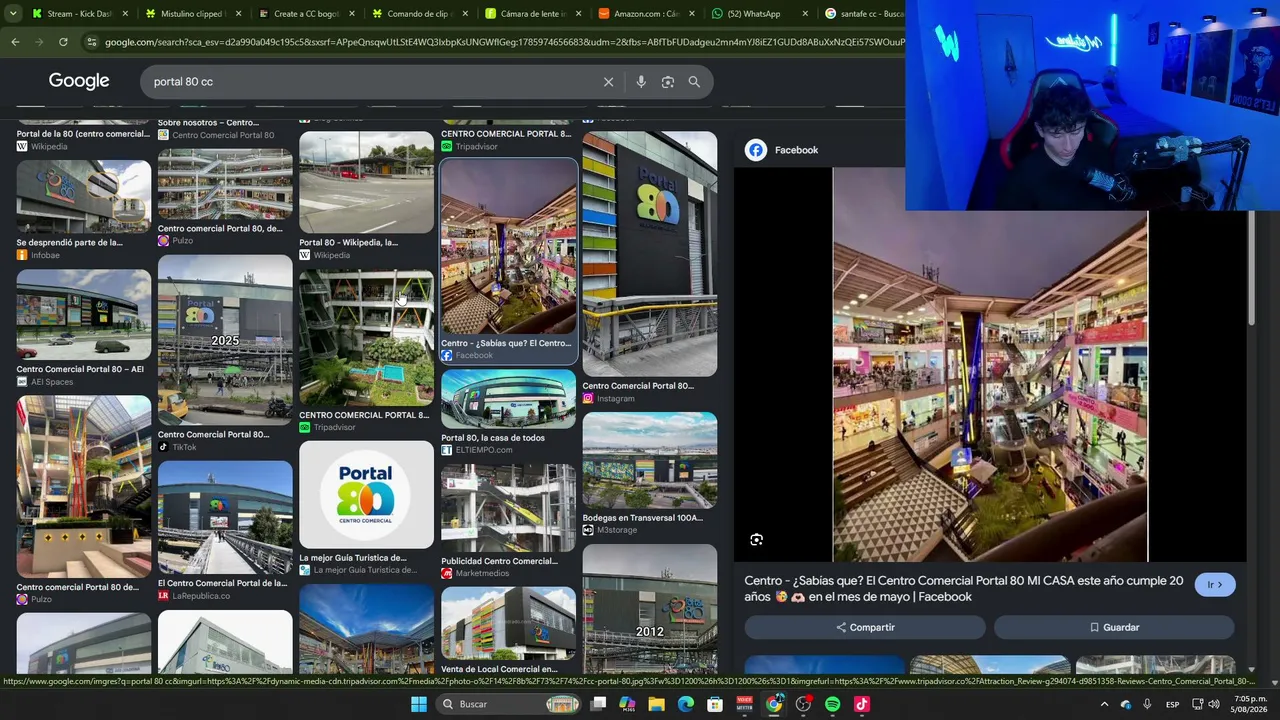
Task: Open the 'Venta de Local Comercial en...' result
Action: coord(508,631)
